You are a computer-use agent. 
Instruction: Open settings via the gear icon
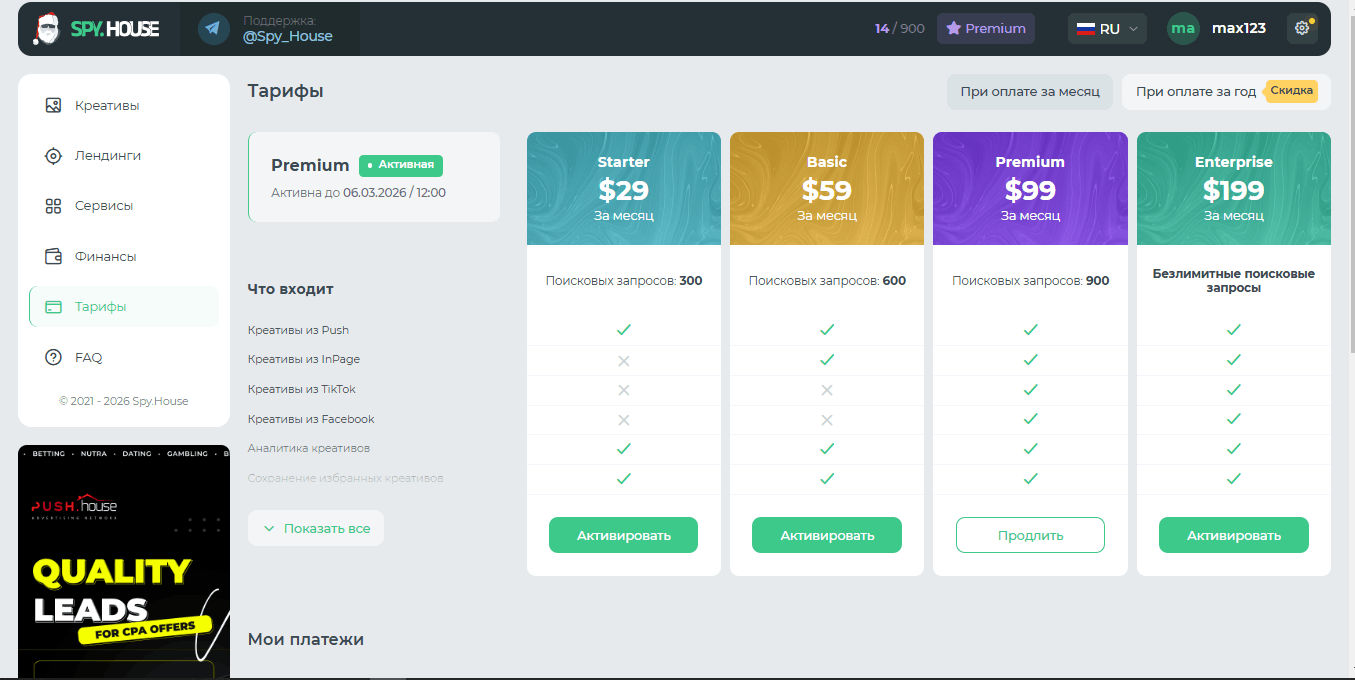[1301, 29]
